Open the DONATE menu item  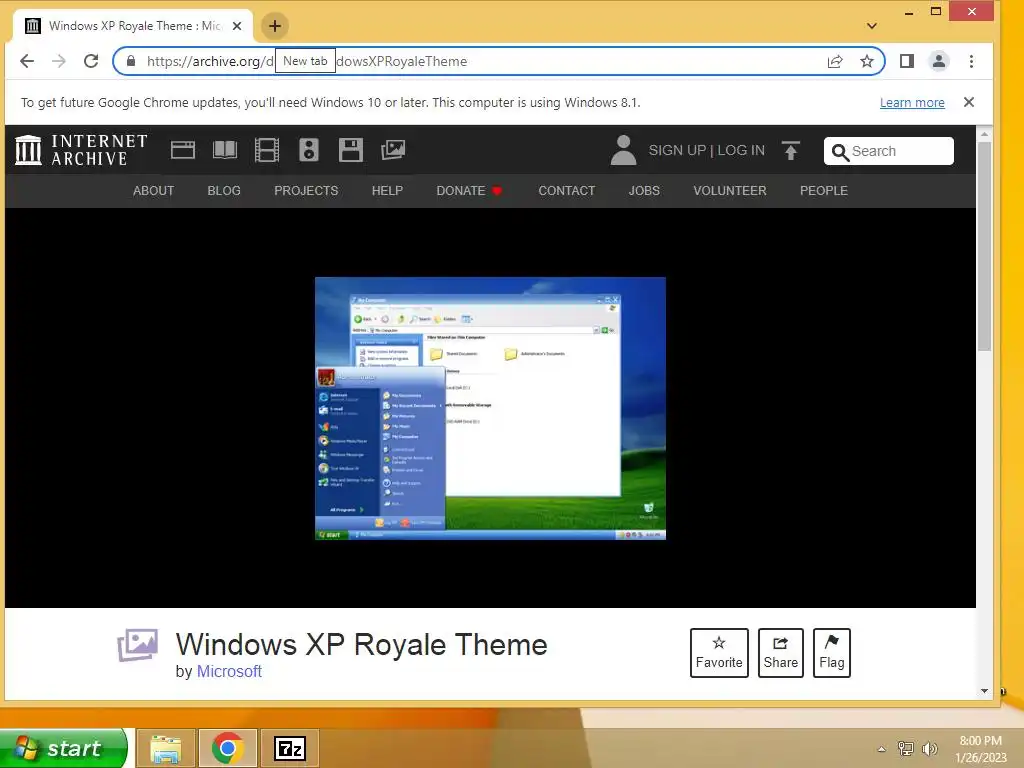click(469, 191)
